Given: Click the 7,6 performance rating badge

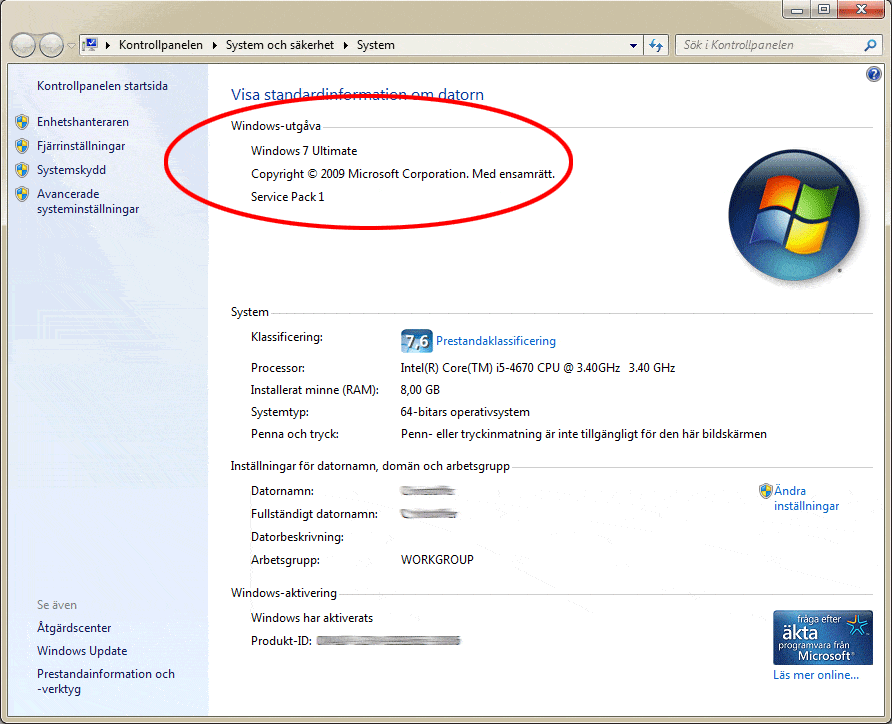Looking at the screenshot, I should pos(416,341).
